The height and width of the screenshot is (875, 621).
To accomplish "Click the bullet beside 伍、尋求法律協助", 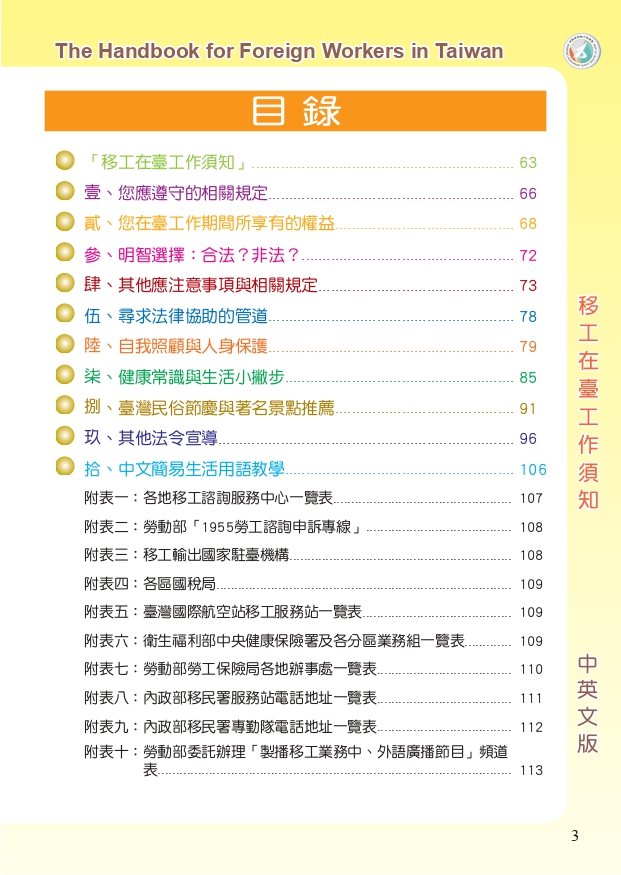I will click(65, 314).
